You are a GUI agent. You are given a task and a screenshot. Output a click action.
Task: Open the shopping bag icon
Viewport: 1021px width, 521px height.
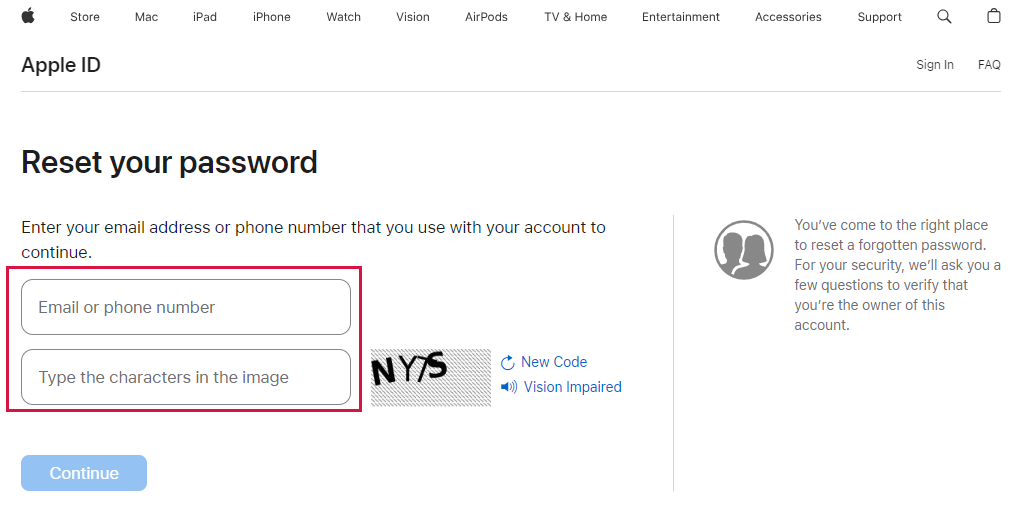[994, 16]
